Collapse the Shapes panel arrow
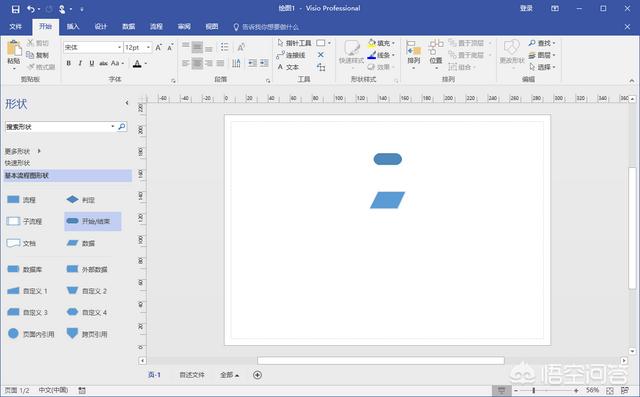 pyautogui.click(x=127, y=103)
